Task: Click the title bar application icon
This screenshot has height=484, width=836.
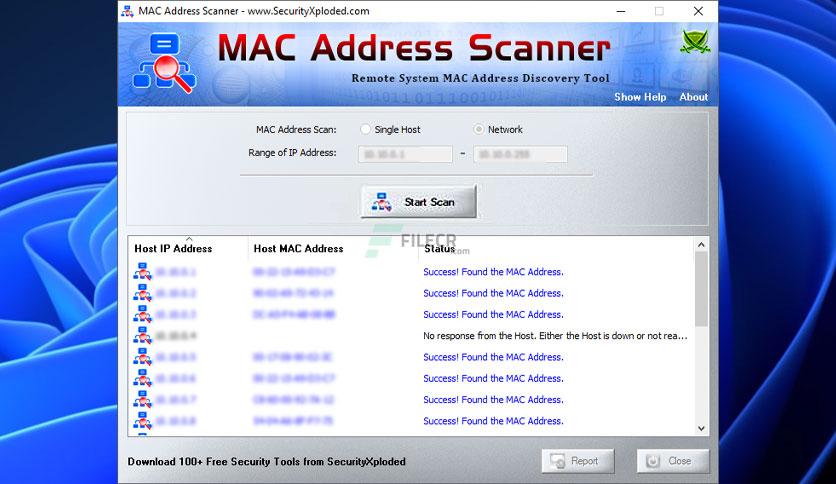Action: [x=127, y=11]
